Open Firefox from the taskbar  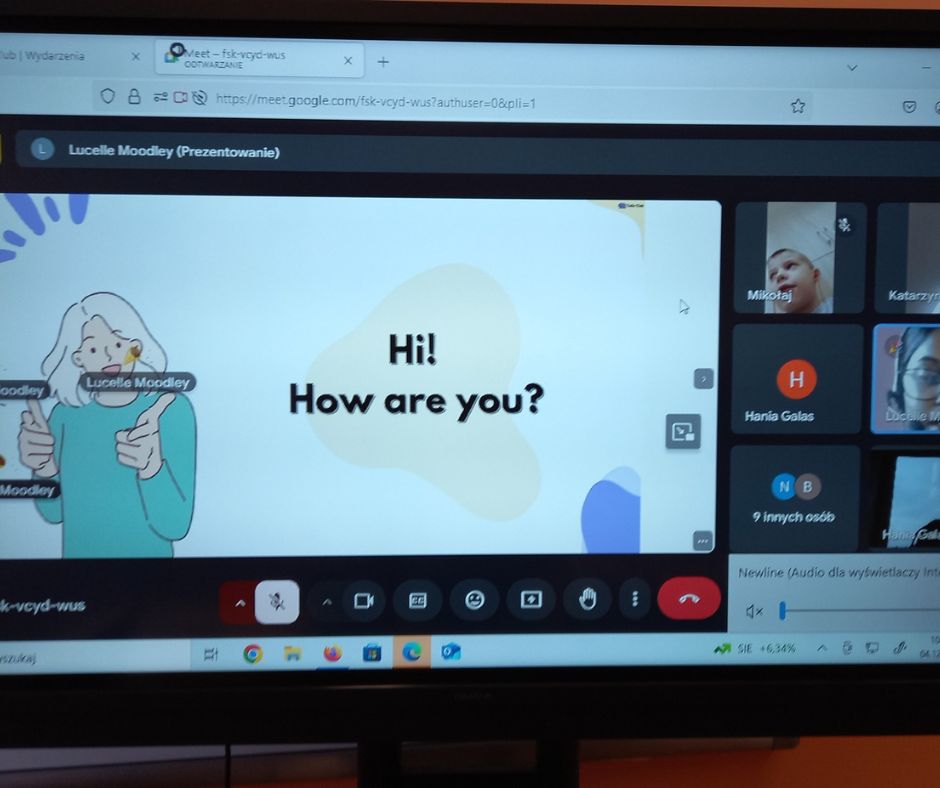tap(332, 653)
